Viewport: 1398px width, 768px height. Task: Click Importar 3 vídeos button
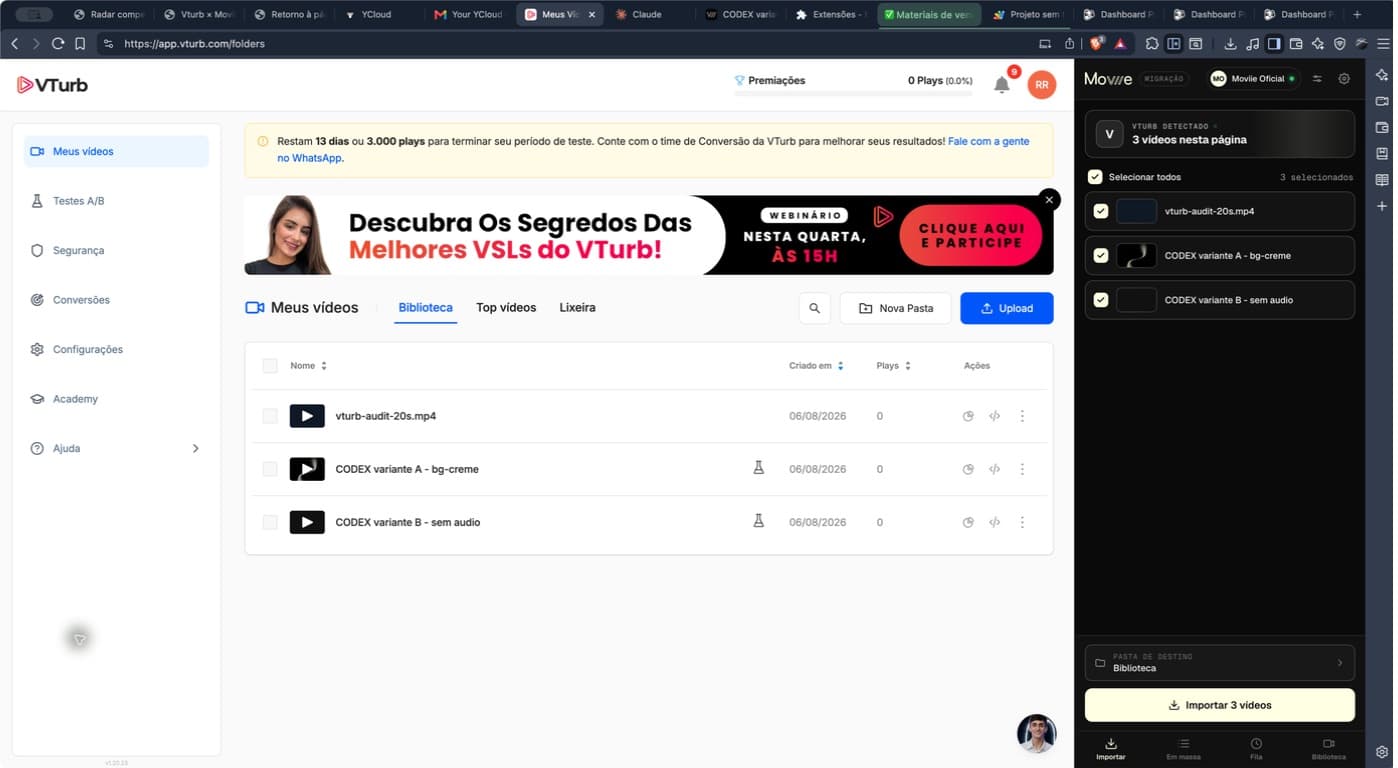(1219, 705)
